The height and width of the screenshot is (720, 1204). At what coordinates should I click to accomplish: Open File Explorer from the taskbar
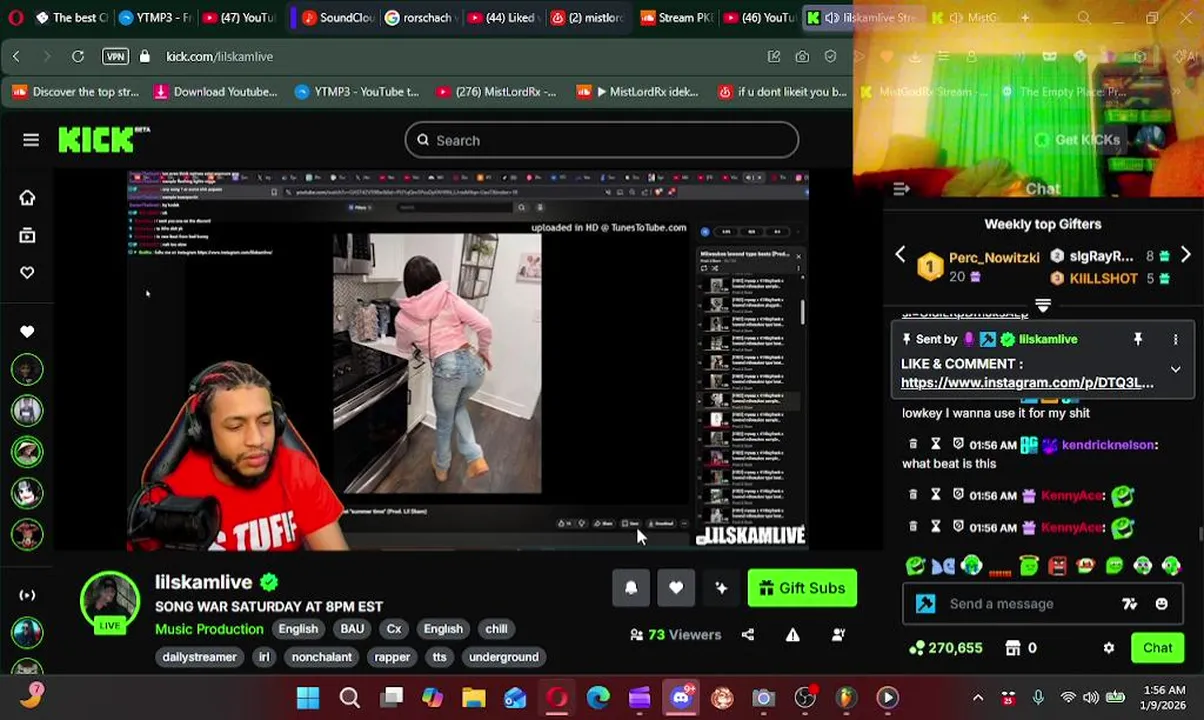(474, 698)
